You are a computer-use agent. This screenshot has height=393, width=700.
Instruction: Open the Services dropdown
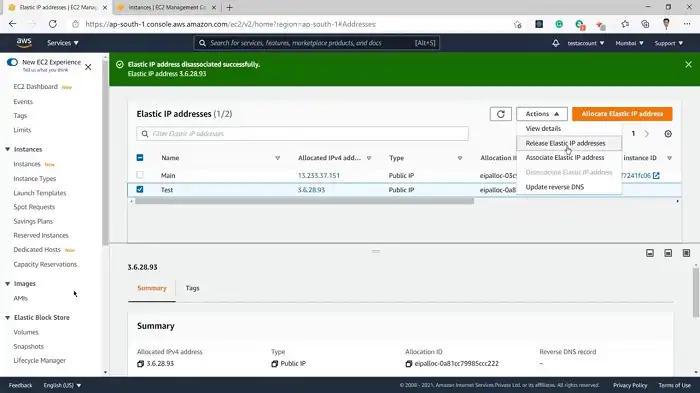click(63, 43)
